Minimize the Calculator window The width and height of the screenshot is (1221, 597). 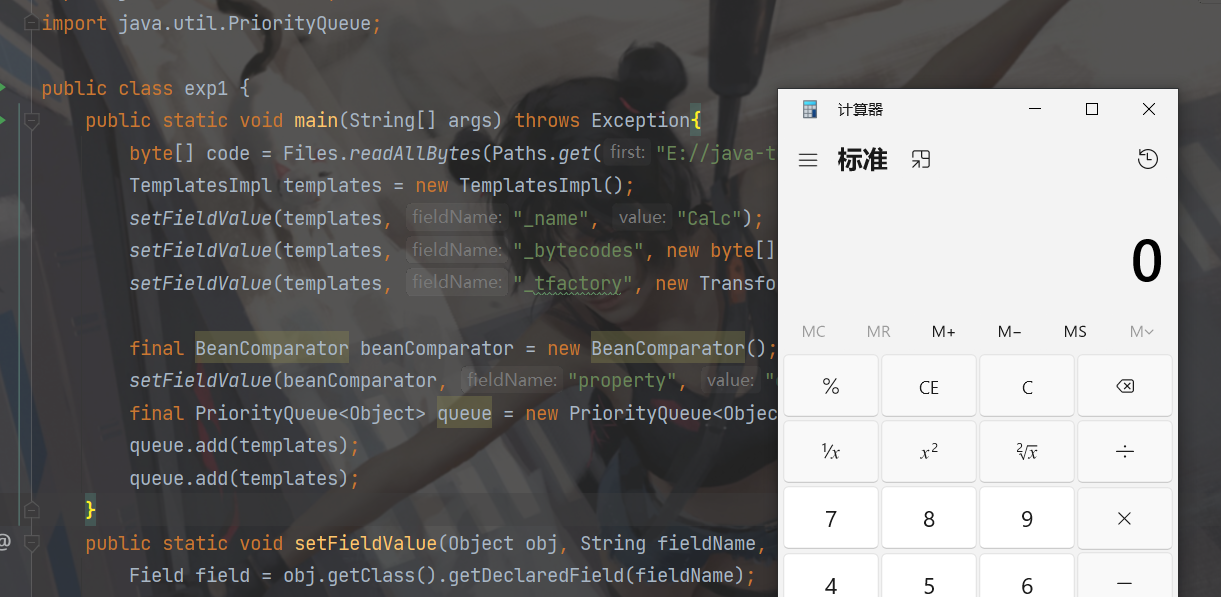[x=1035, y=109]
